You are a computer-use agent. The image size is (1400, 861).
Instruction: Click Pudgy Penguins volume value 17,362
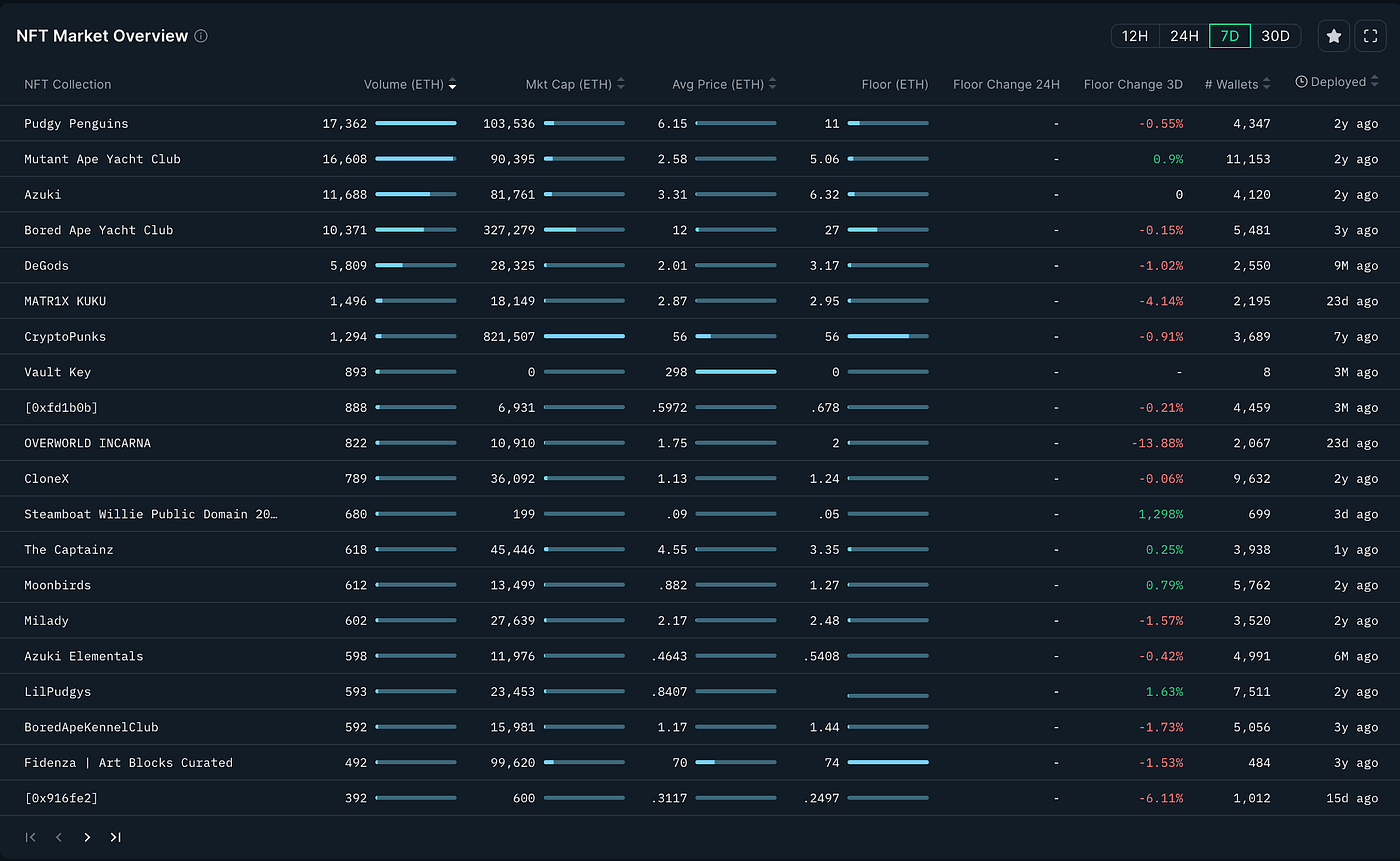pos(345,124)
